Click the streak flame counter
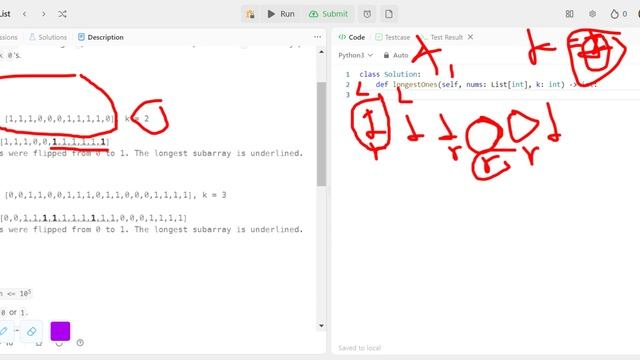Viewport: 640px width, 360px height. [x=618, y=14]
